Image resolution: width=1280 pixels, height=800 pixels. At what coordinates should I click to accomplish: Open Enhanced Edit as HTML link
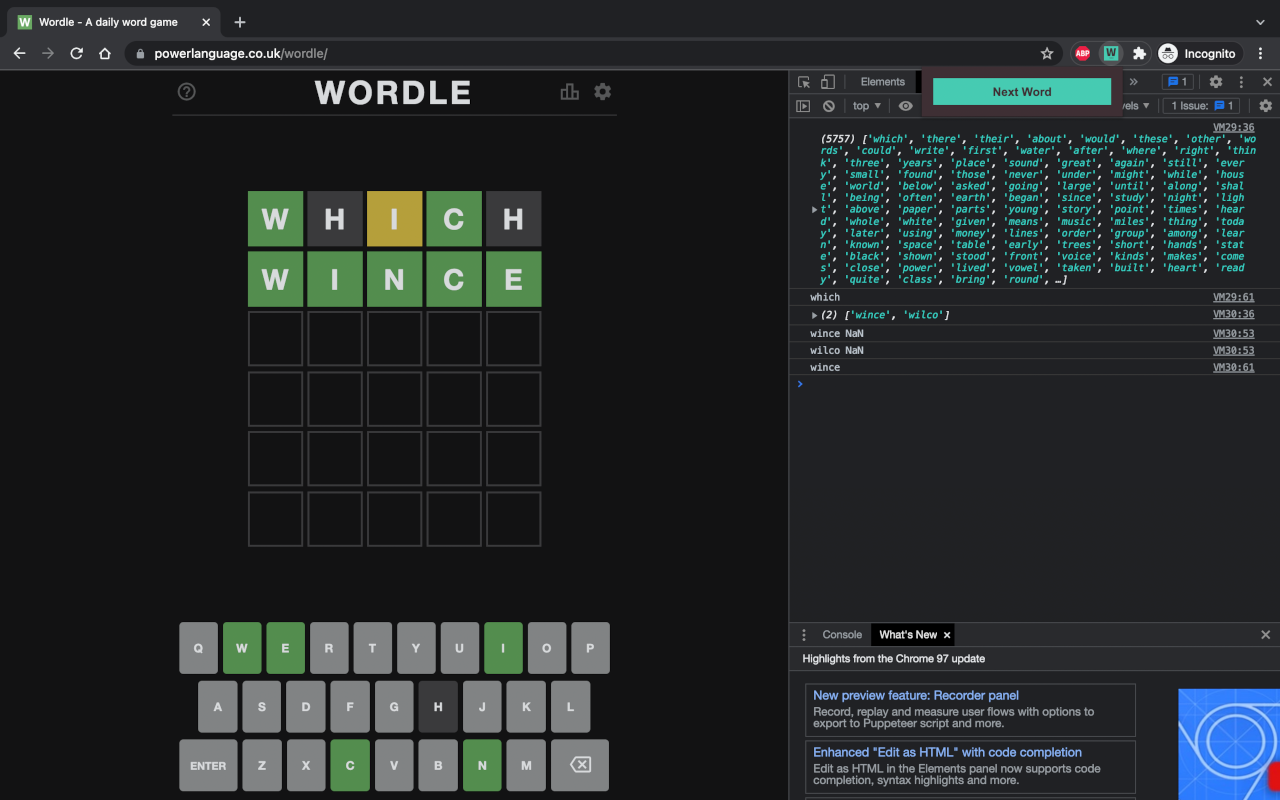point(948,752)
